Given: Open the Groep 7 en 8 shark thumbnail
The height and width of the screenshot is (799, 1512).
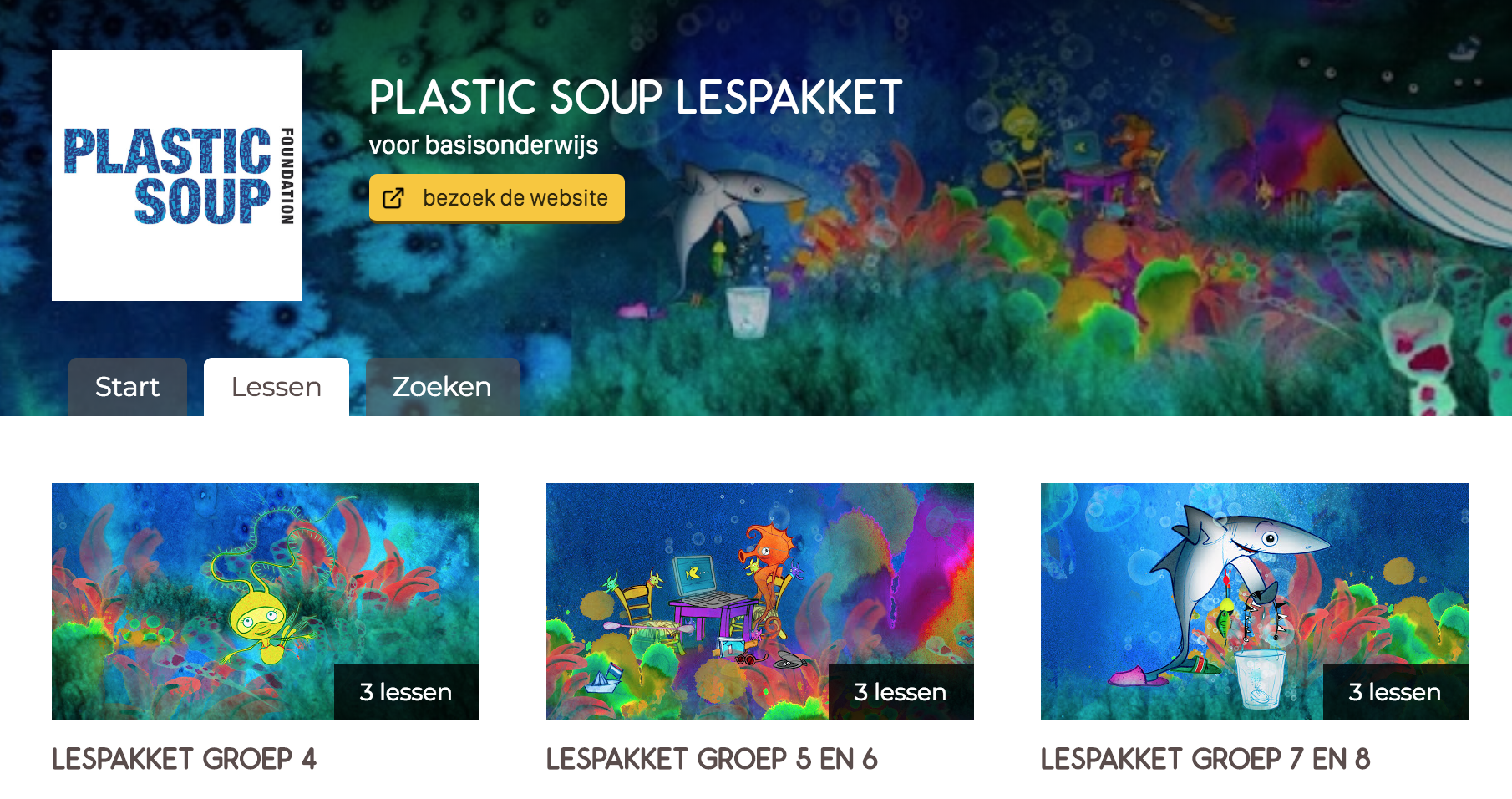Looking at the screenshot, I should [x=1255, y=602].
